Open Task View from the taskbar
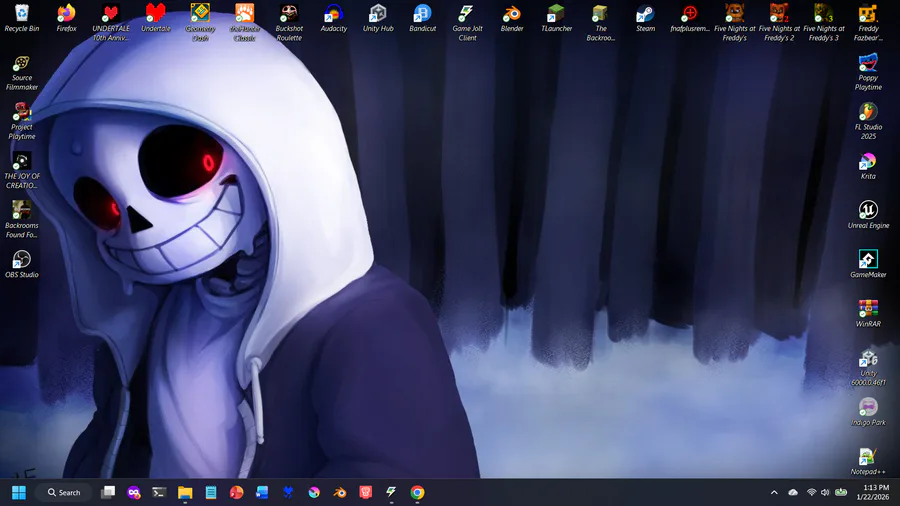The image size is (900, 506). coord(108,492)
